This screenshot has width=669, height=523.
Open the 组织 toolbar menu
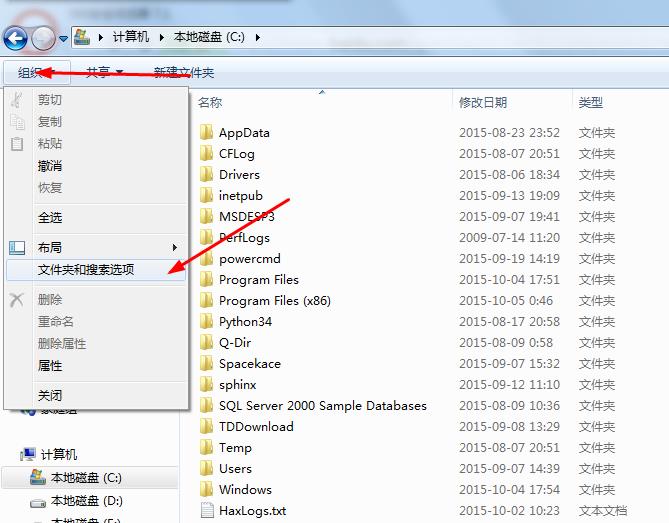(37, 73)
